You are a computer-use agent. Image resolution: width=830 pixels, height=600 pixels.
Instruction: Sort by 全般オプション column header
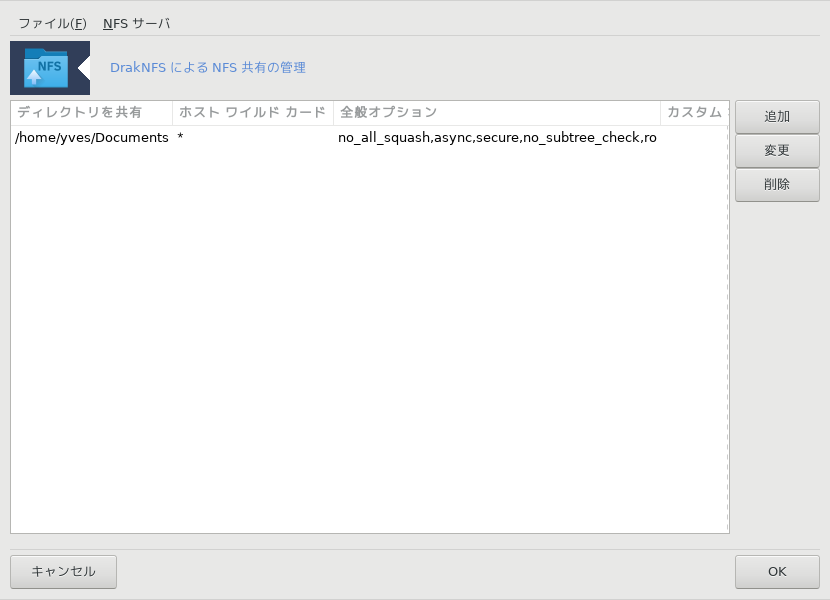(497, 112)
